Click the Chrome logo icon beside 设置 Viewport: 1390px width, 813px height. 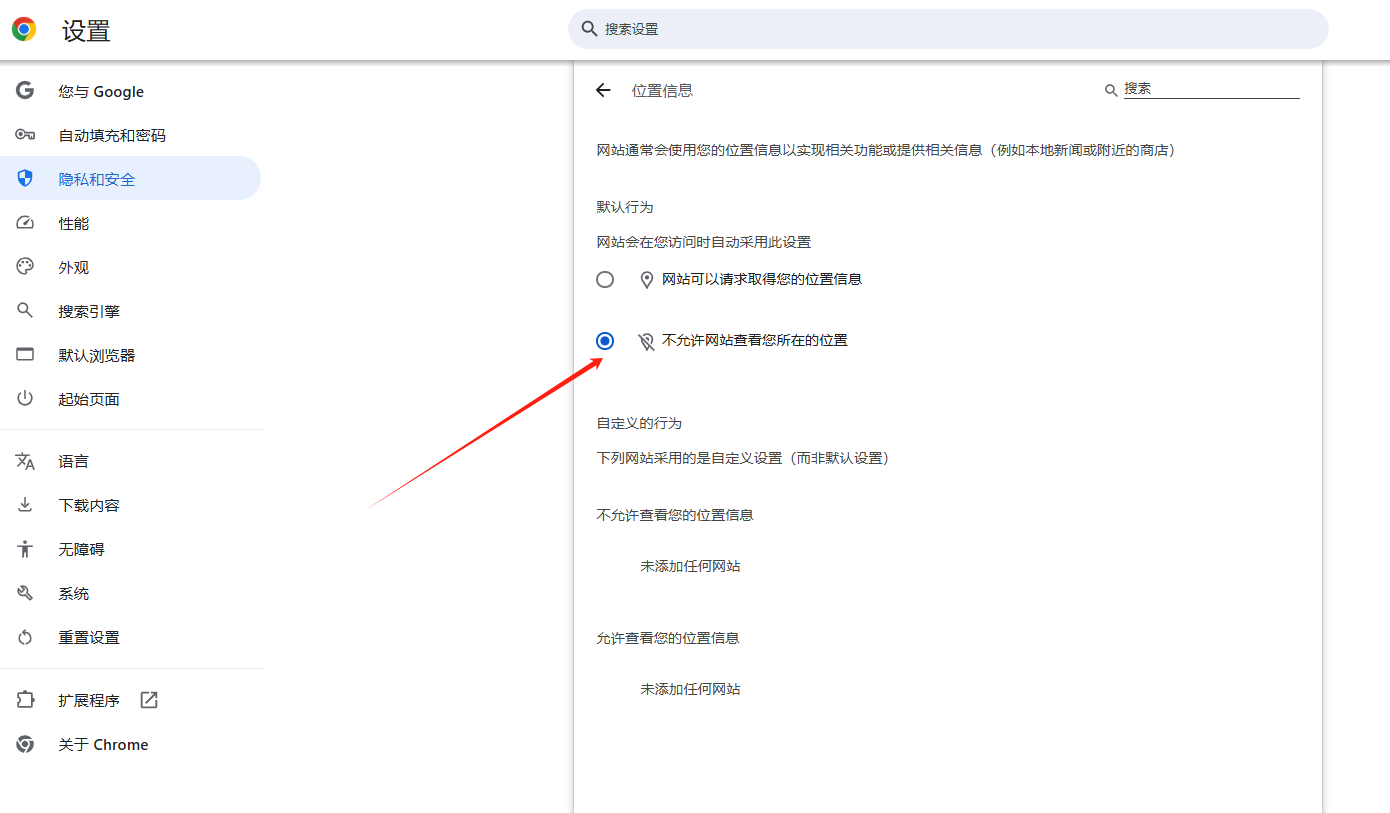tap(24, 29)
